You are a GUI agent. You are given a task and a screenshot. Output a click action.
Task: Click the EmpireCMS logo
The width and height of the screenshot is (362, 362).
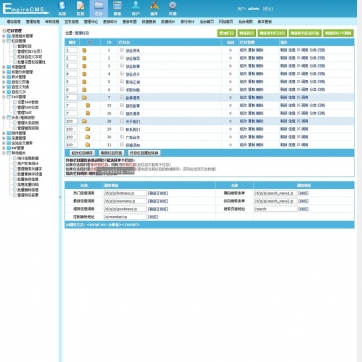click(25, 8)
